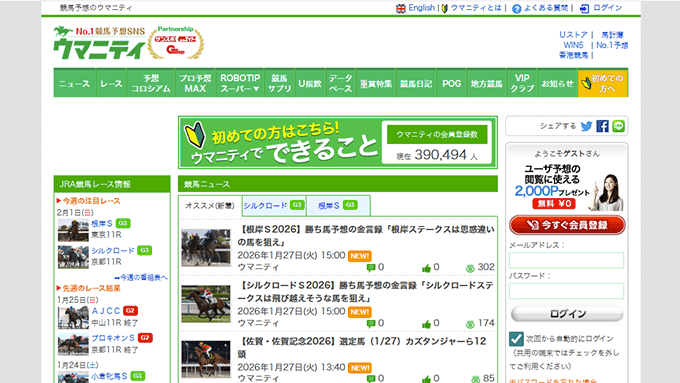Image resolution: width=680 pixels, height=383 pixels.
Task: Open the Twitter share icon
Action: coord(586,126)
